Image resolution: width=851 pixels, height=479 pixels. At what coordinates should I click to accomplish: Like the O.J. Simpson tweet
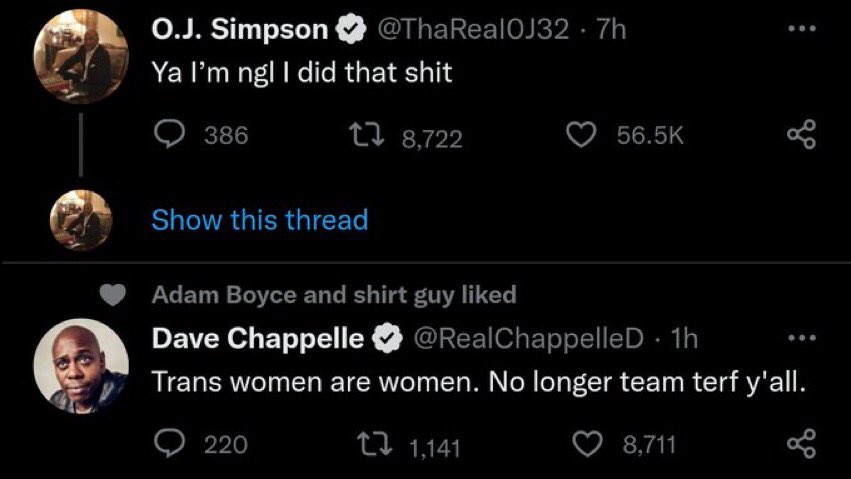tap(581, 135)
